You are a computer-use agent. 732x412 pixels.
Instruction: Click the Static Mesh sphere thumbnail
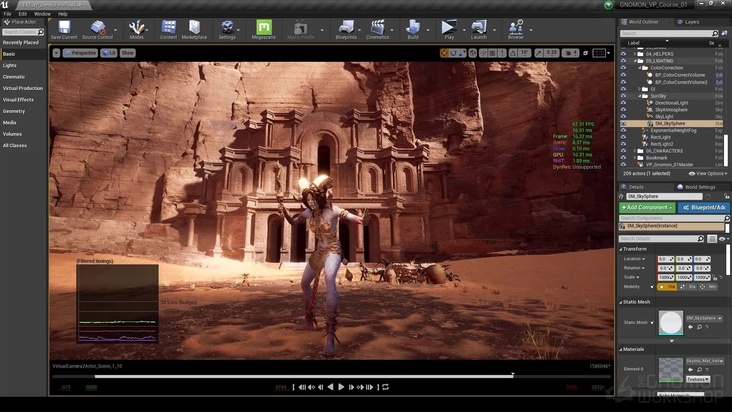point(671,321)
